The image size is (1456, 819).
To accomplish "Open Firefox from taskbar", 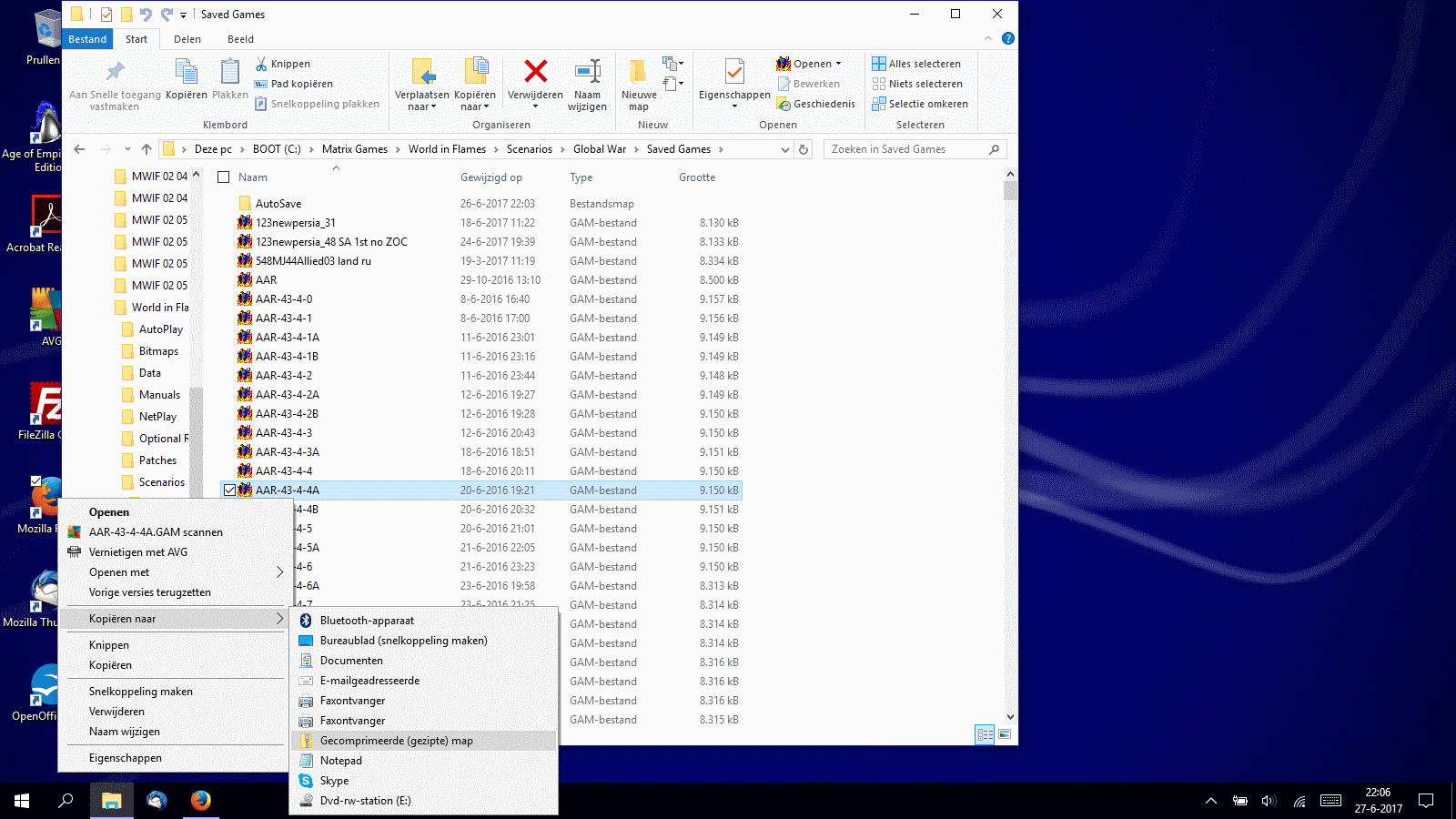I will click(201, 800).
